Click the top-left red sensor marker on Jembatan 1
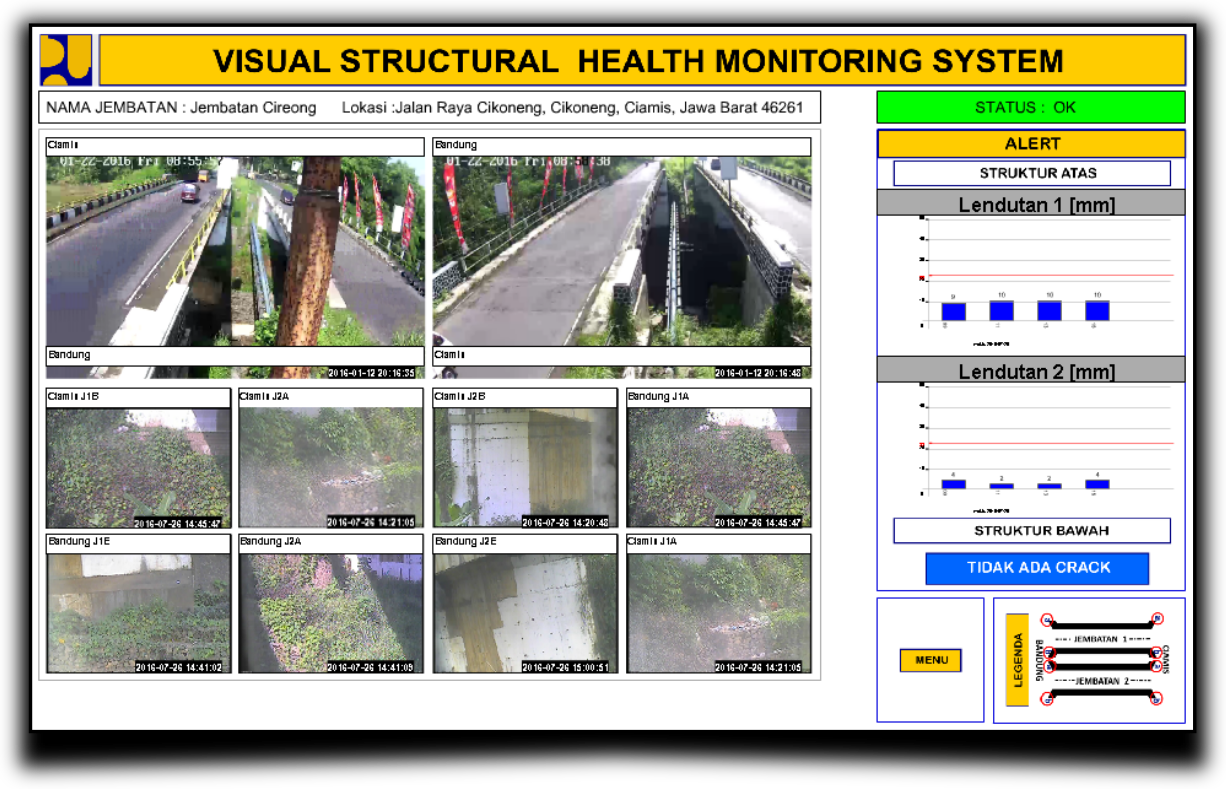 [1047, 620]
